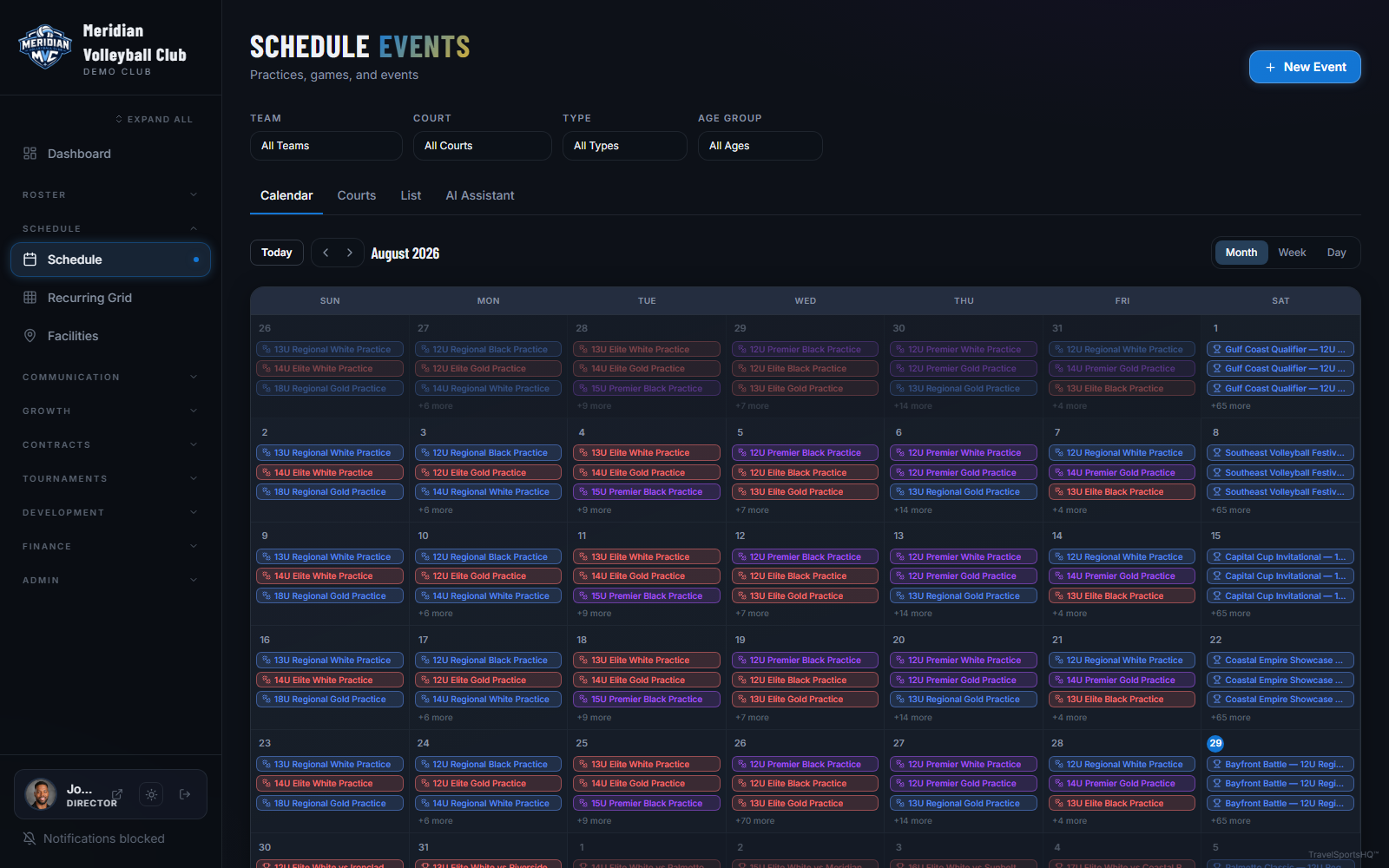Show +14 more events on August 13

(913, 614)
